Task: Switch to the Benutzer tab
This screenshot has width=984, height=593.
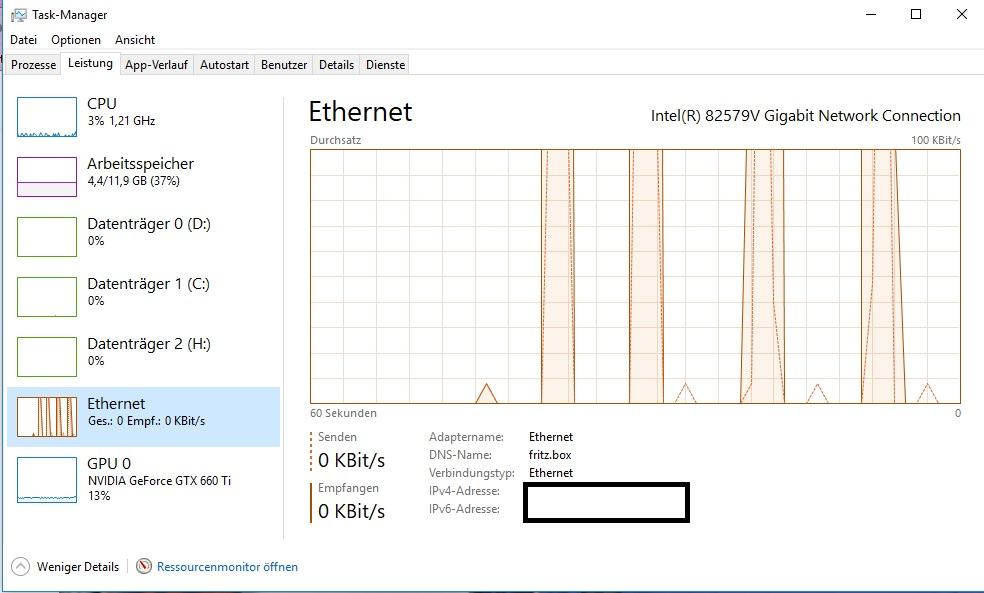Action: click(x=284, y=65)
